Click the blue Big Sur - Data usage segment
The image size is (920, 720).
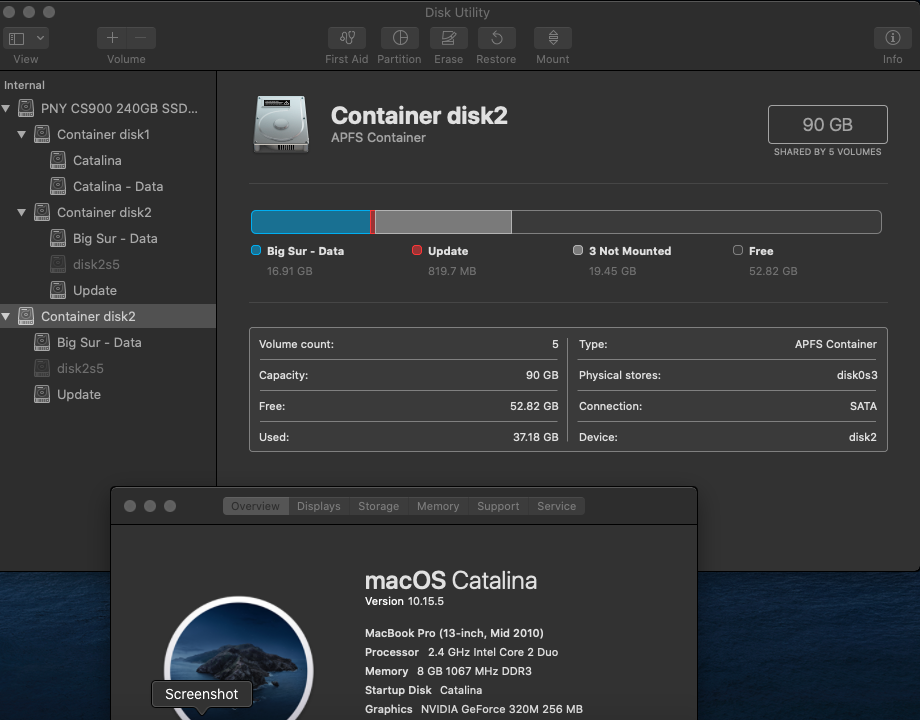coord(310,222)
